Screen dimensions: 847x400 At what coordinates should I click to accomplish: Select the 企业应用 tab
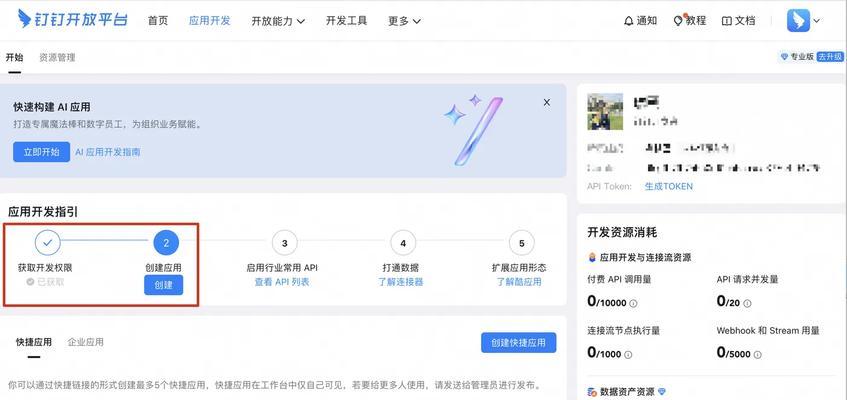pos(85,342)
